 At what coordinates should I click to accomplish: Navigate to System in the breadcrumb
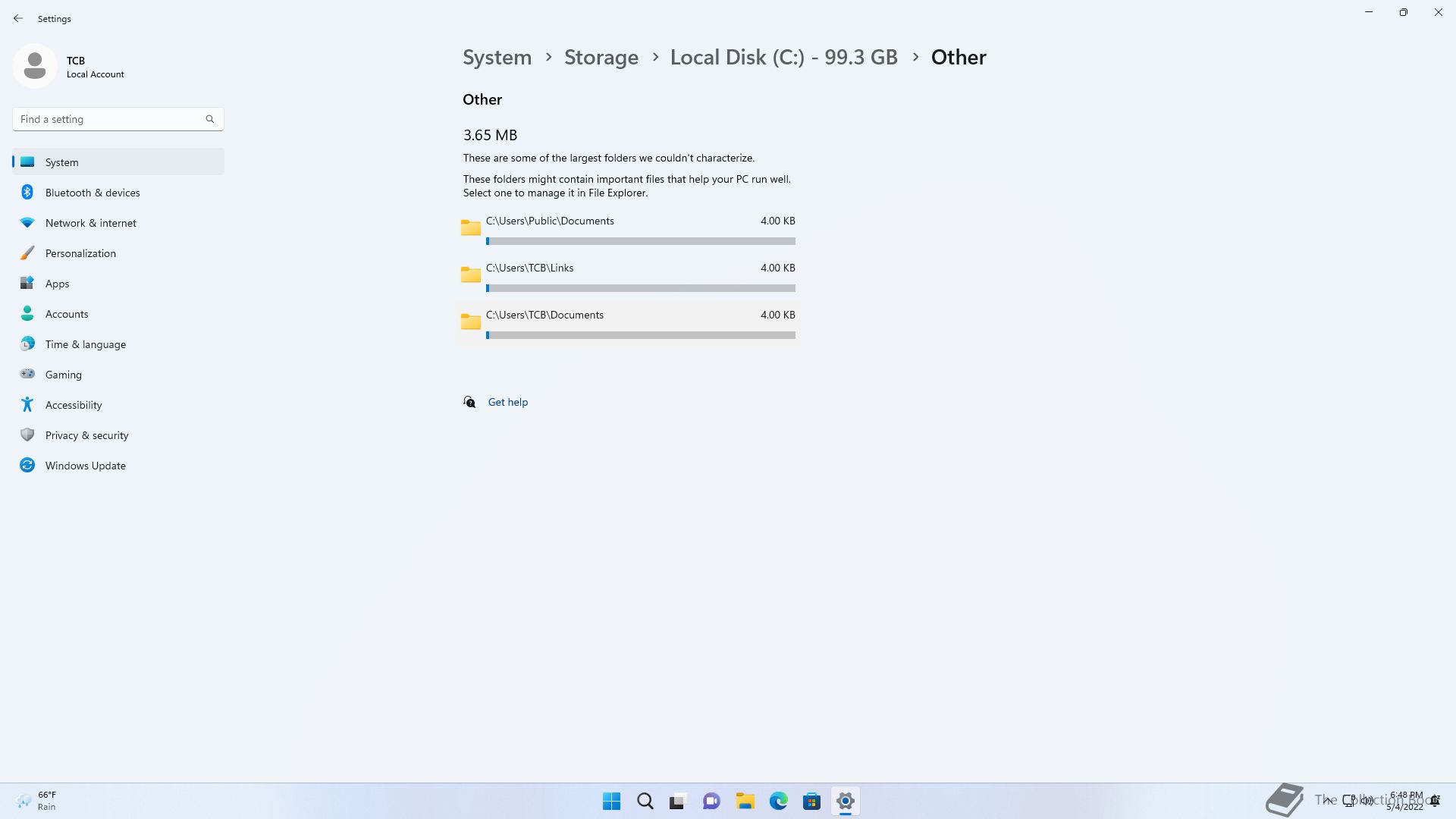pyautogui.click(x=497, y=58)
